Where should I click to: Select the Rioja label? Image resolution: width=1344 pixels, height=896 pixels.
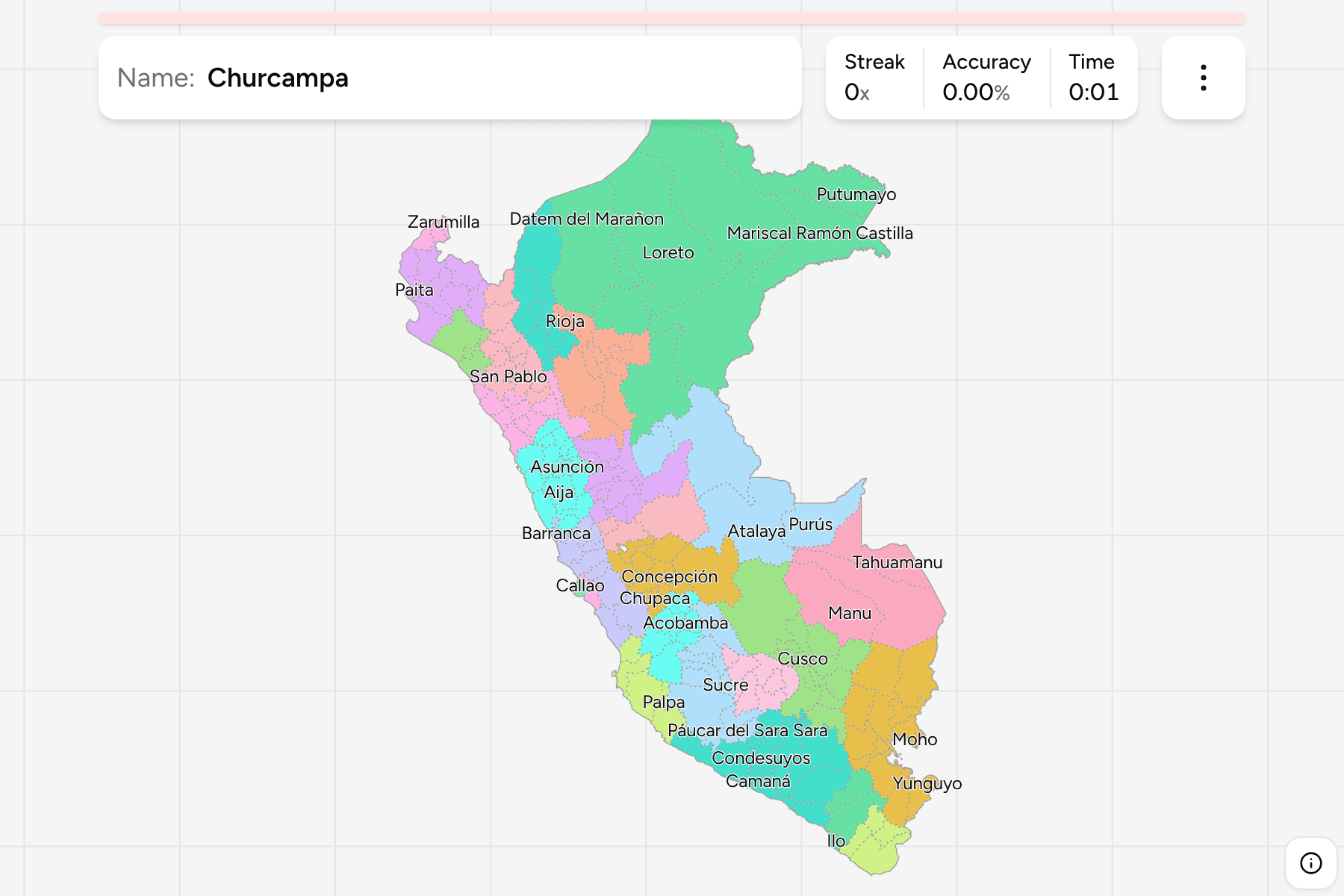pyautogui.click(x=565, y=322)
